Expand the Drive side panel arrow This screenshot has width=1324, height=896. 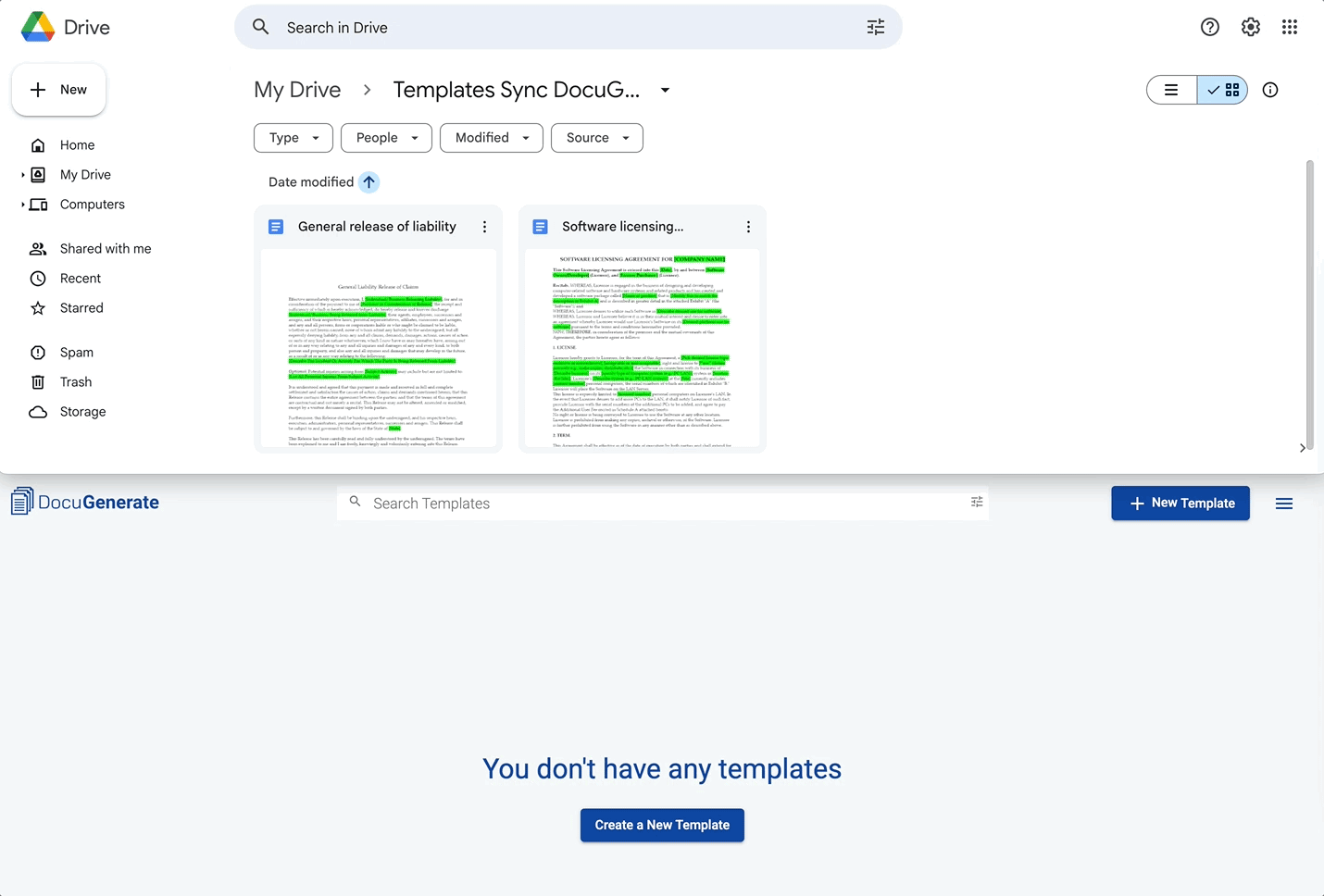[1303, 448]
